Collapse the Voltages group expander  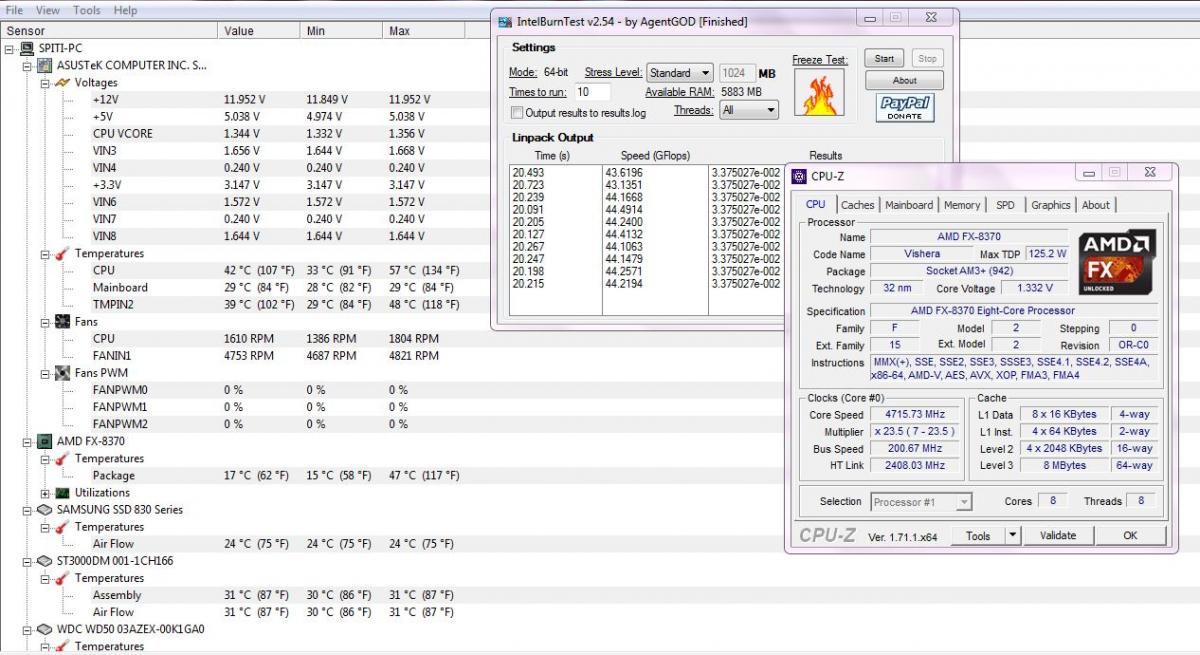point(45,82)
